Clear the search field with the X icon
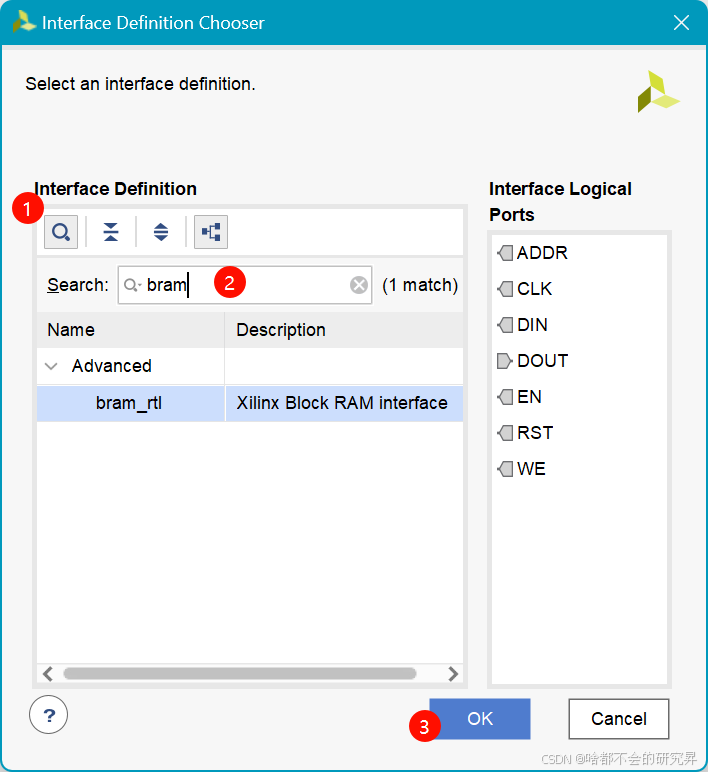This screenshot has width=708, height=772. 359,285
